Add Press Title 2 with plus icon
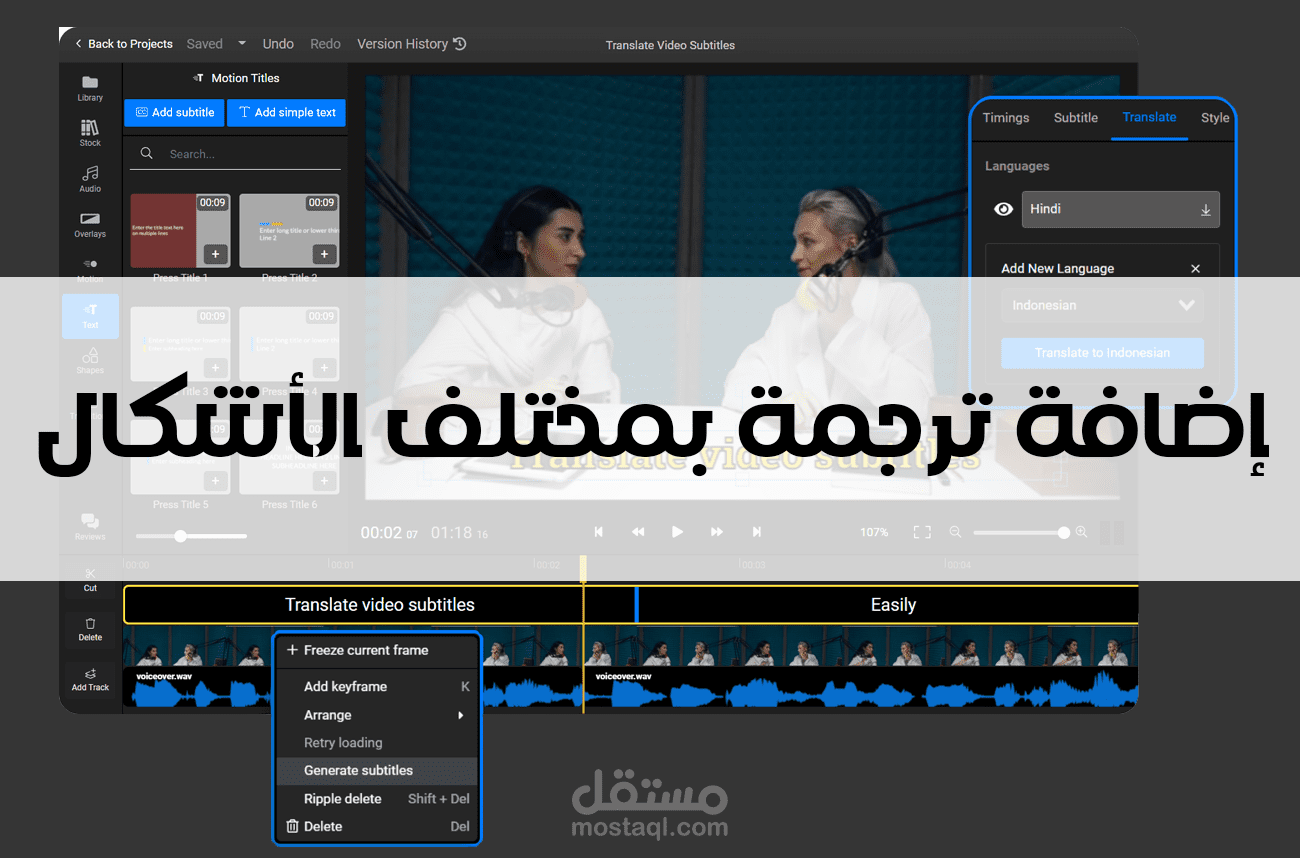The image size is (1300, 858). 324,254
